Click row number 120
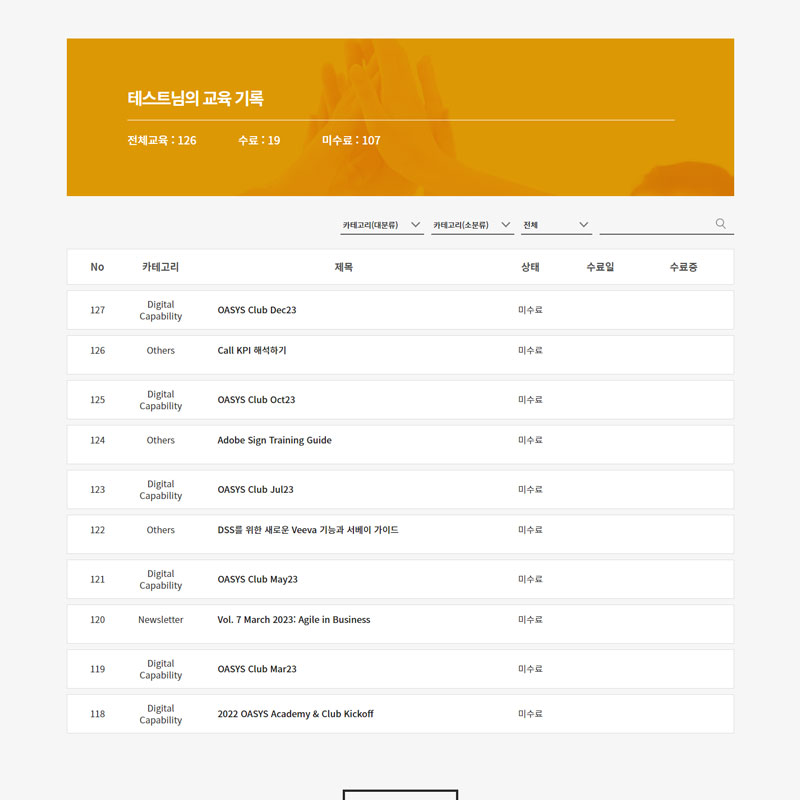Image resolution: width=800 pixels, height=800 pixels. click(97, 620)
